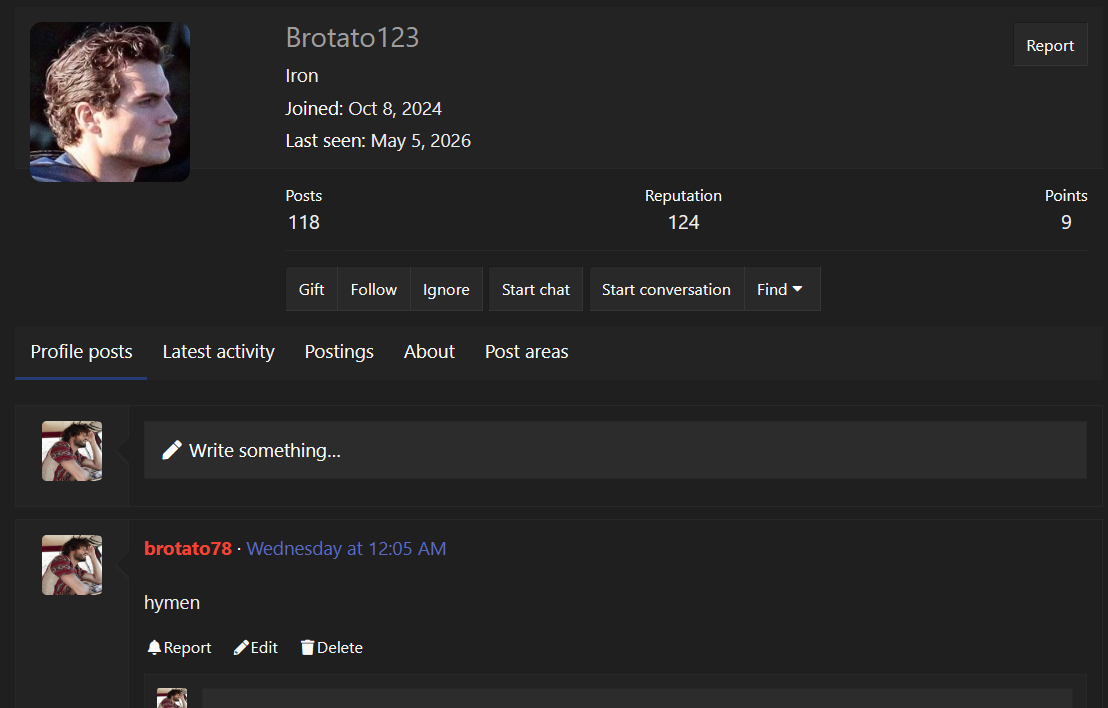Click Start conversation button
This screenshot has height=708, width=1108.
pyautogui.click(x=666, y=290)
